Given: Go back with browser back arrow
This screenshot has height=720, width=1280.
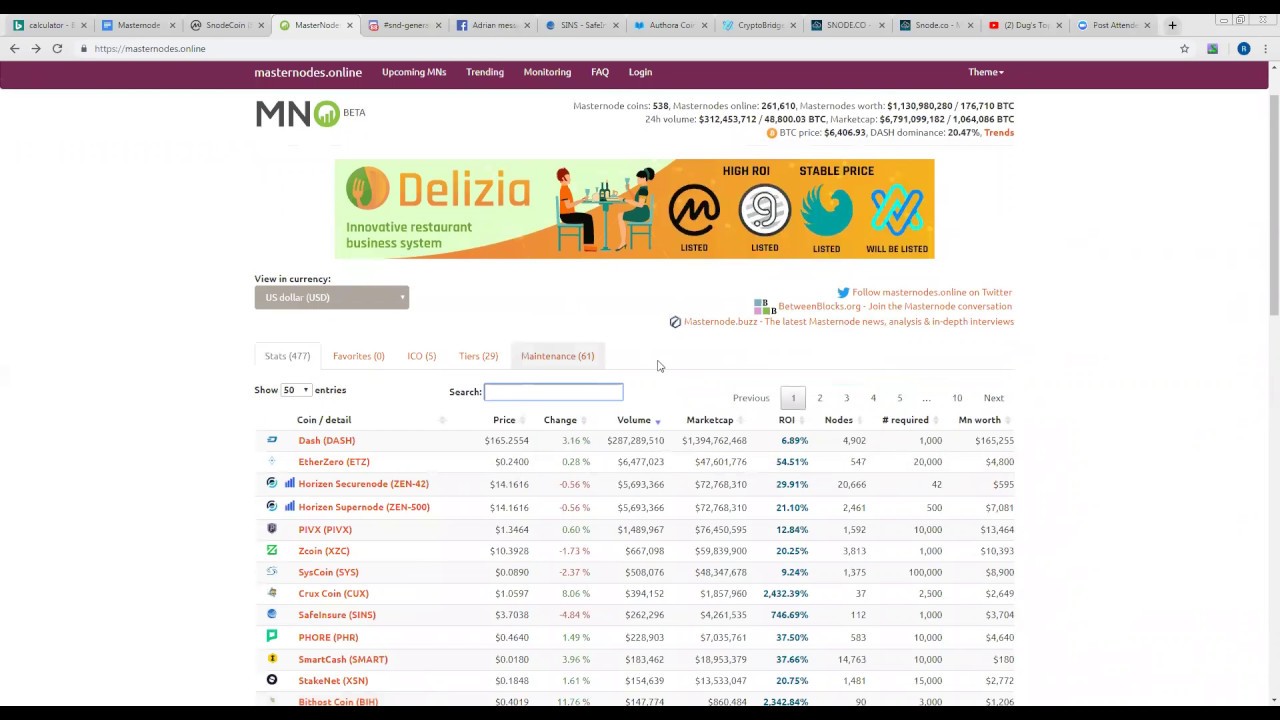Looking at the screenshot, I should (x=14, y=48).
